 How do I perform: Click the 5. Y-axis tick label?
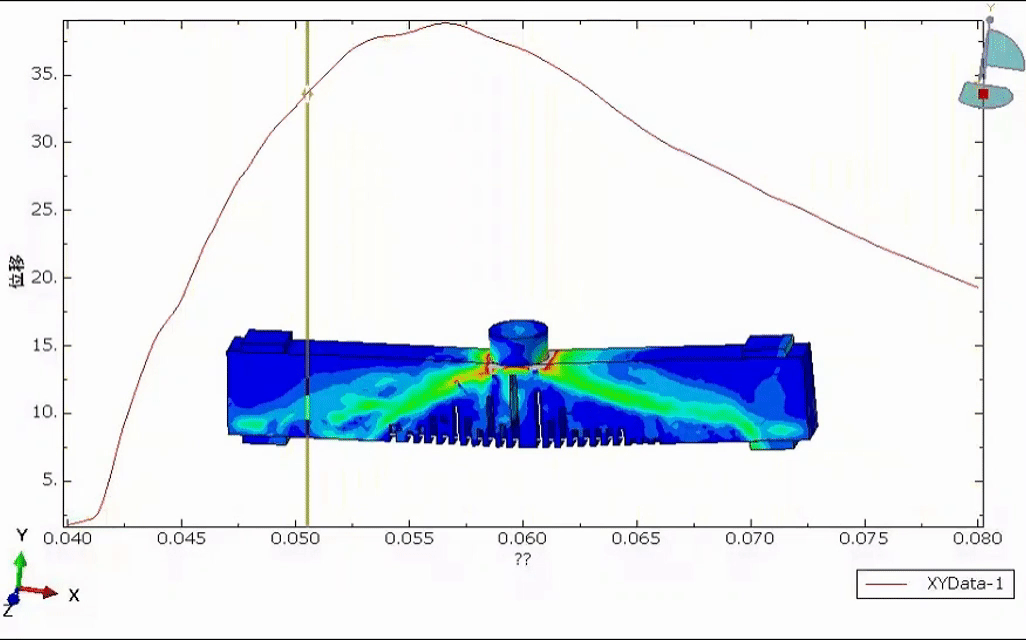(50, 480)
